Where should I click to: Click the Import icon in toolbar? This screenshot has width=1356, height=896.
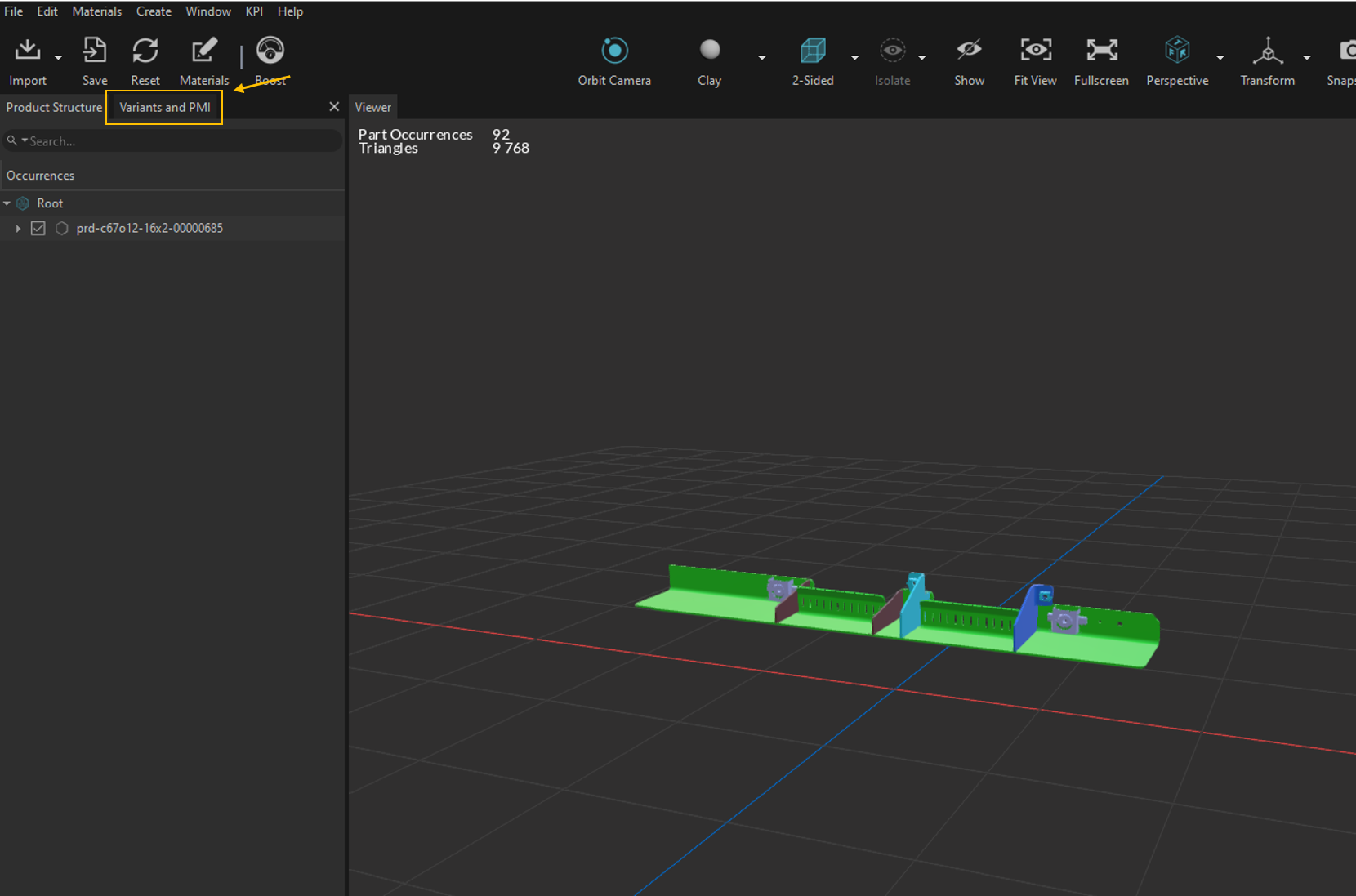(28, 51)
